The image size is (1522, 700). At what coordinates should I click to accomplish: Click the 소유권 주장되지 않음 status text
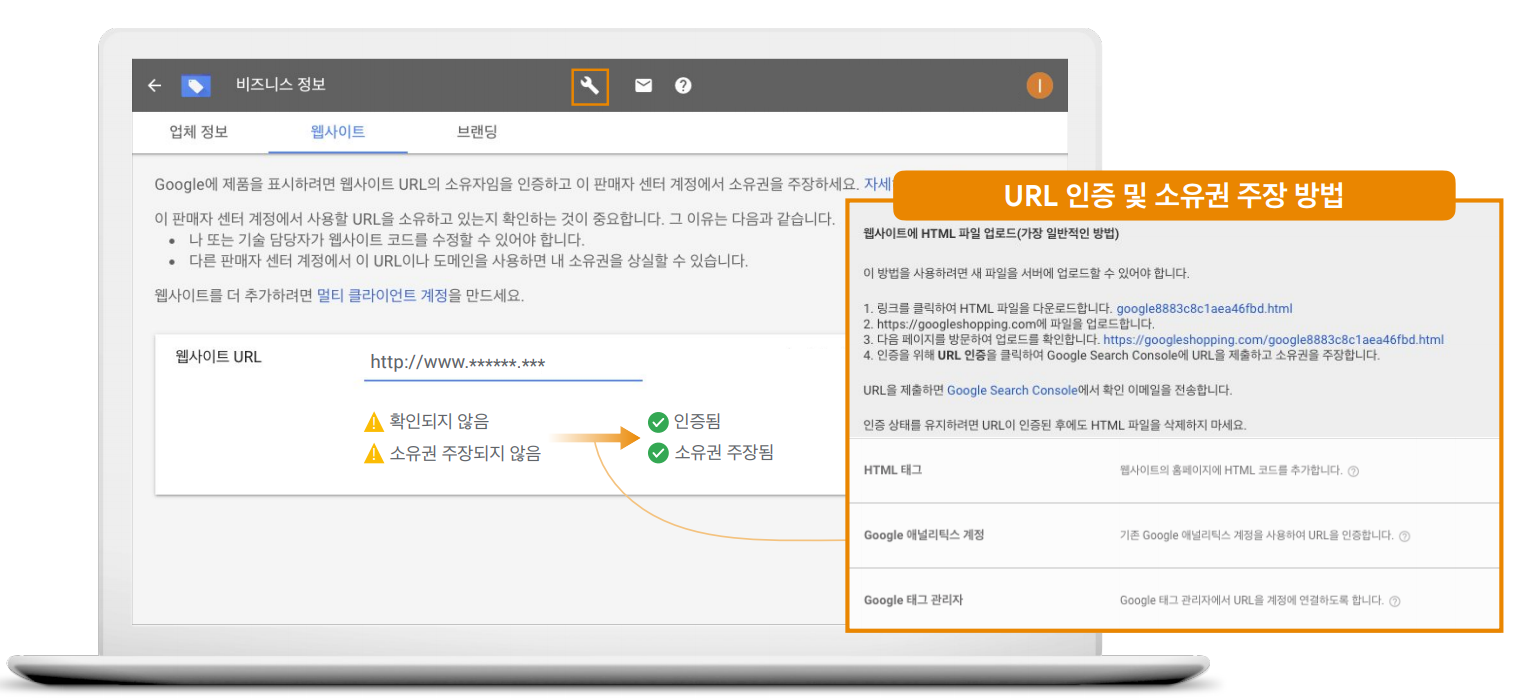[x=465, y=454]
